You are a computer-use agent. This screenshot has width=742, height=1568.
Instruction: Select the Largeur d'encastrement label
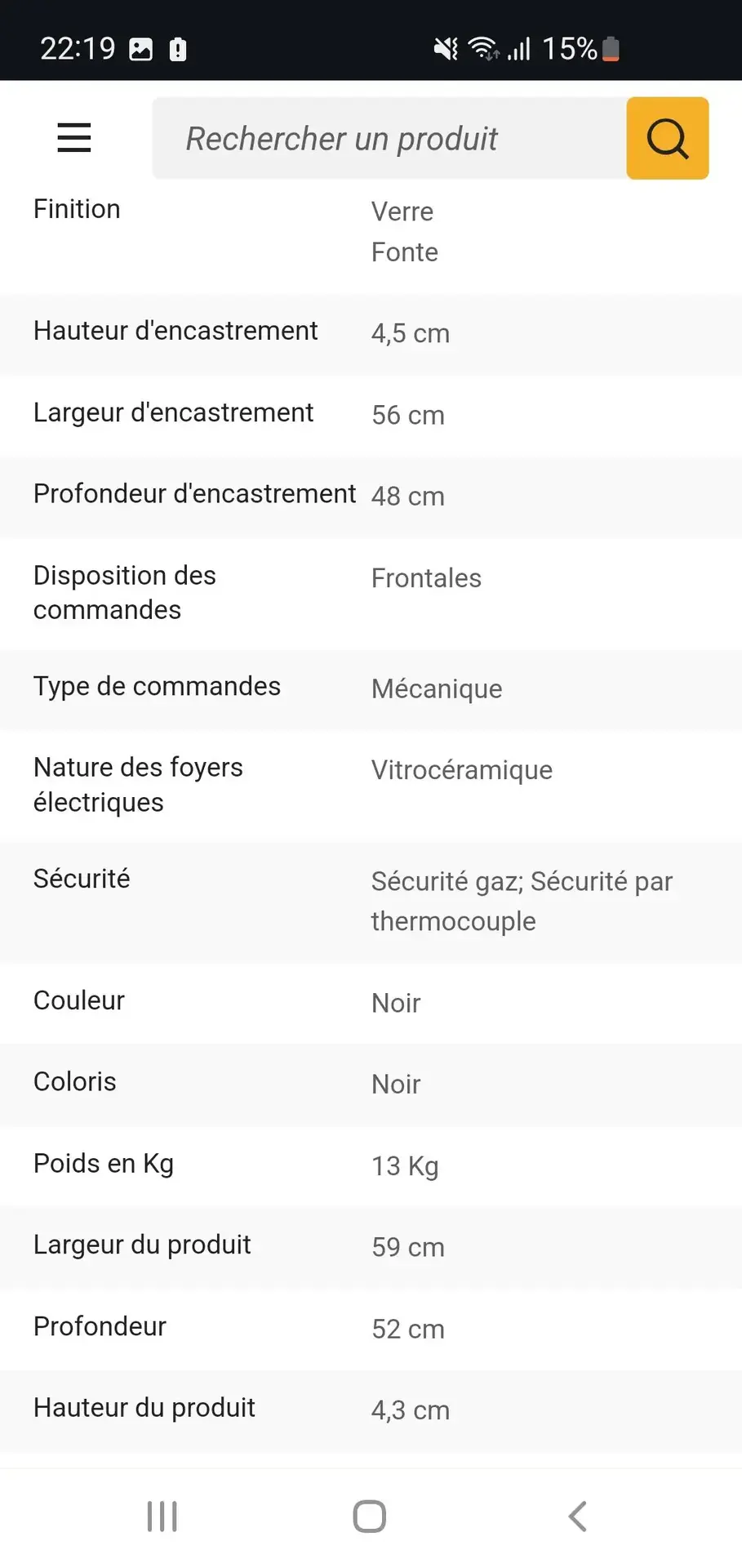[173, 412]
